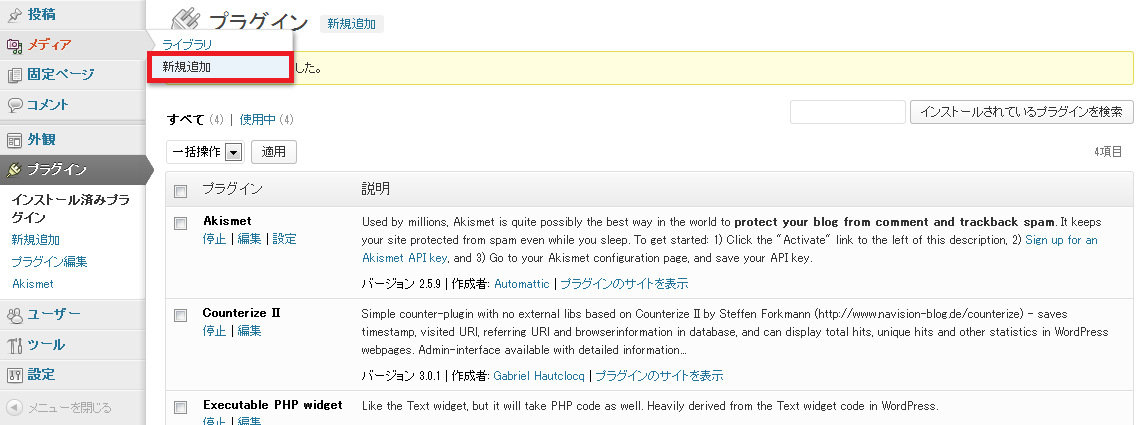Viewport: 1140px width, 425px height.
Task: Open プラグイン編集 in the sidebar submenu
Action: [x=49, y=262]
